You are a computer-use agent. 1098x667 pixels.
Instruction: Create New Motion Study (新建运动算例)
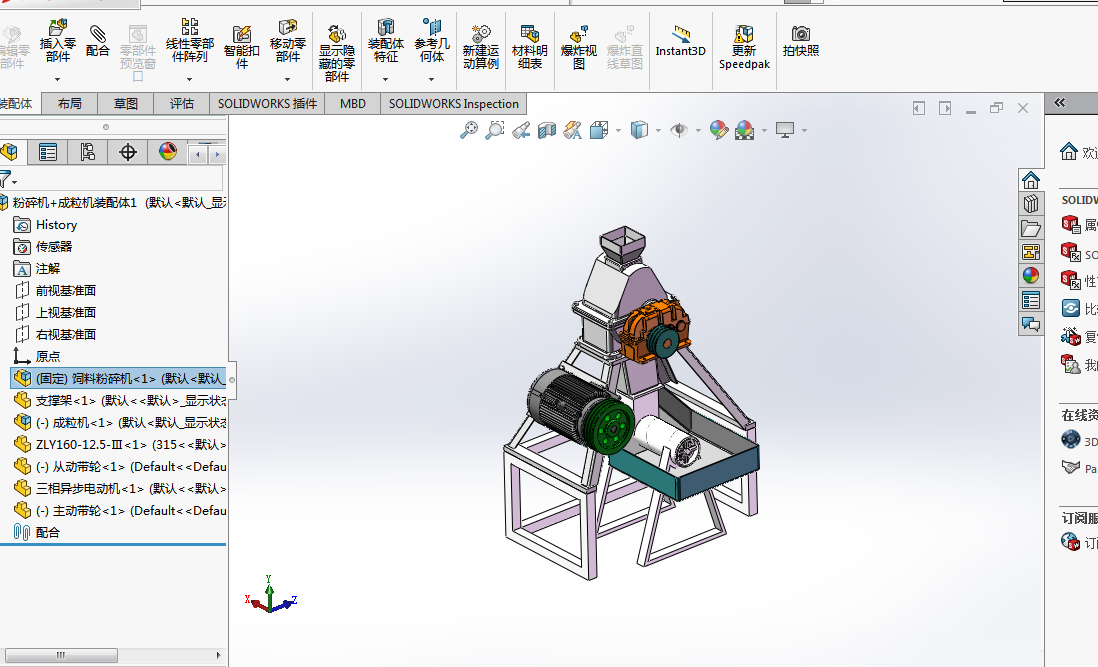click(x=480, y=46)
